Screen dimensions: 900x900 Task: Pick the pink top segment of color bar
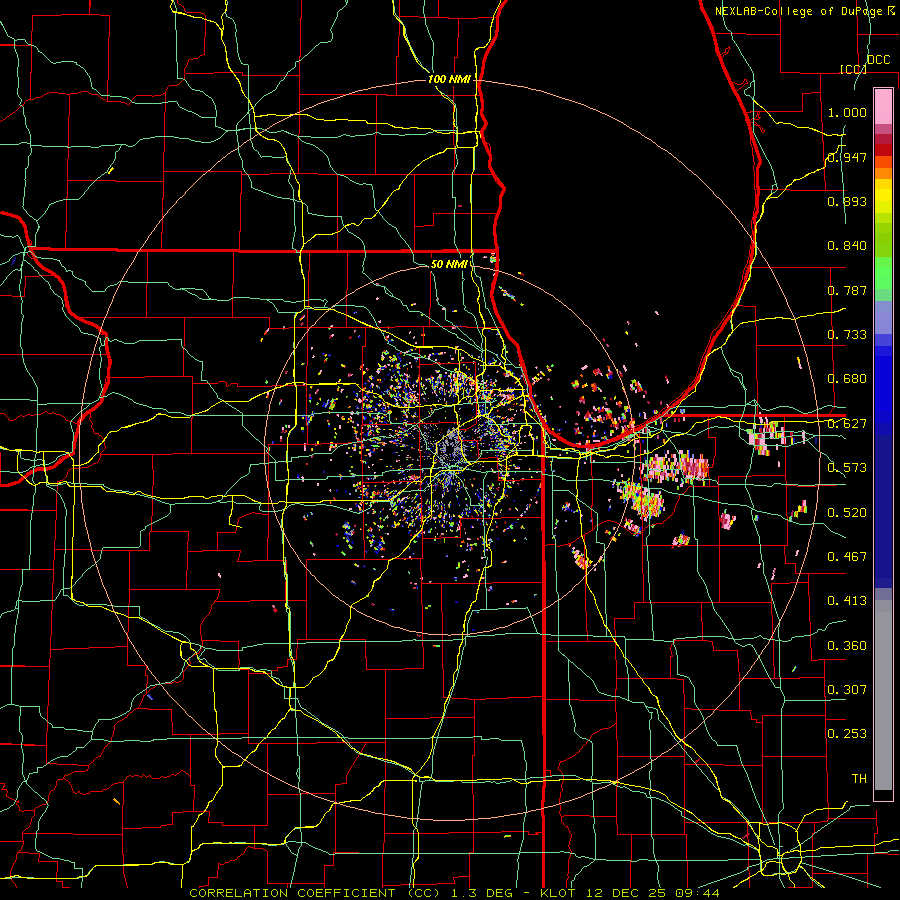tap(883, 106)
